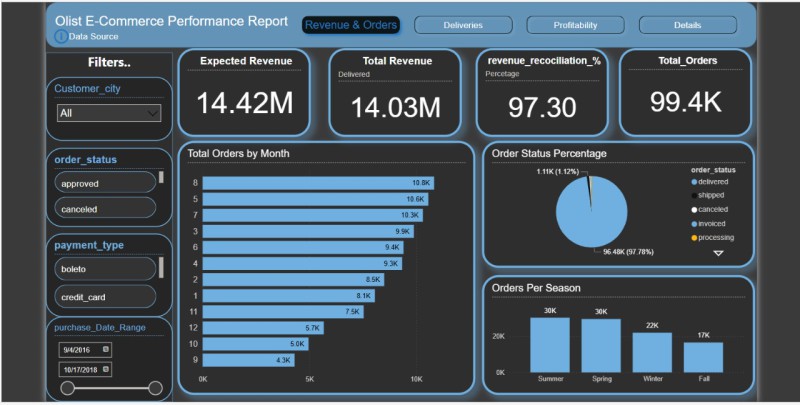The image size is (800, 405).
Task: Select month 6 bar with 9.4K
Action: pos(303,247)
